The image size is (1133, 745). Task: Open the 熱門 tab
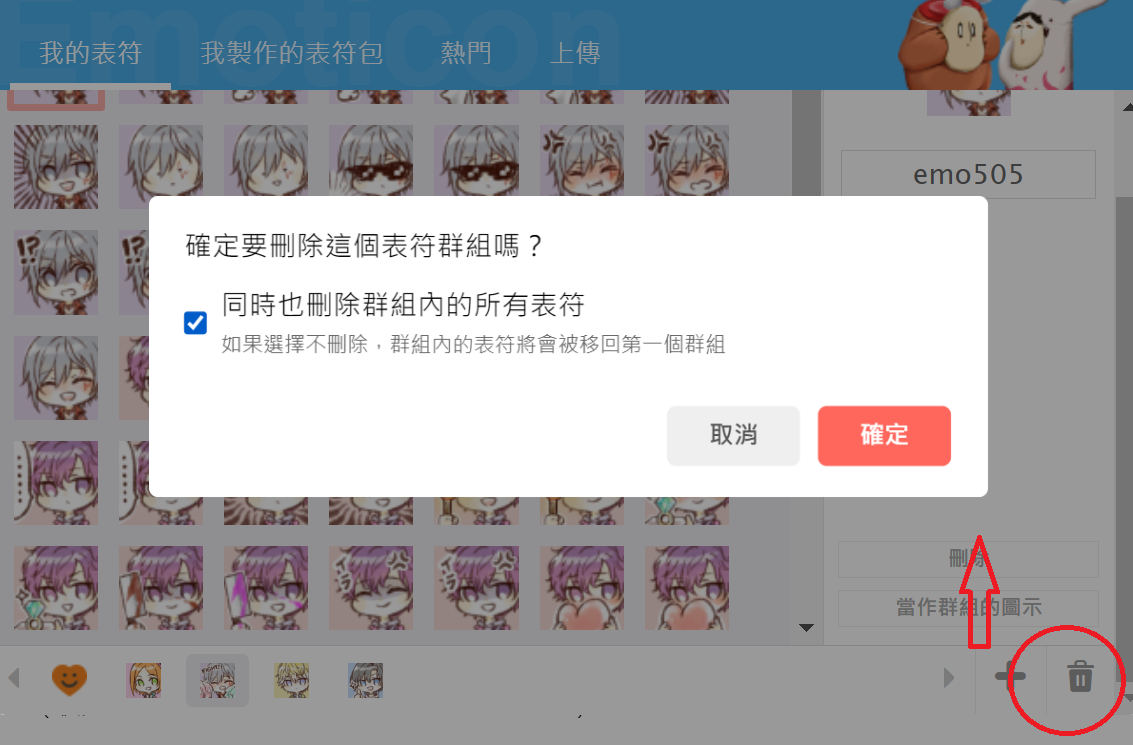[x=466, y=53]
